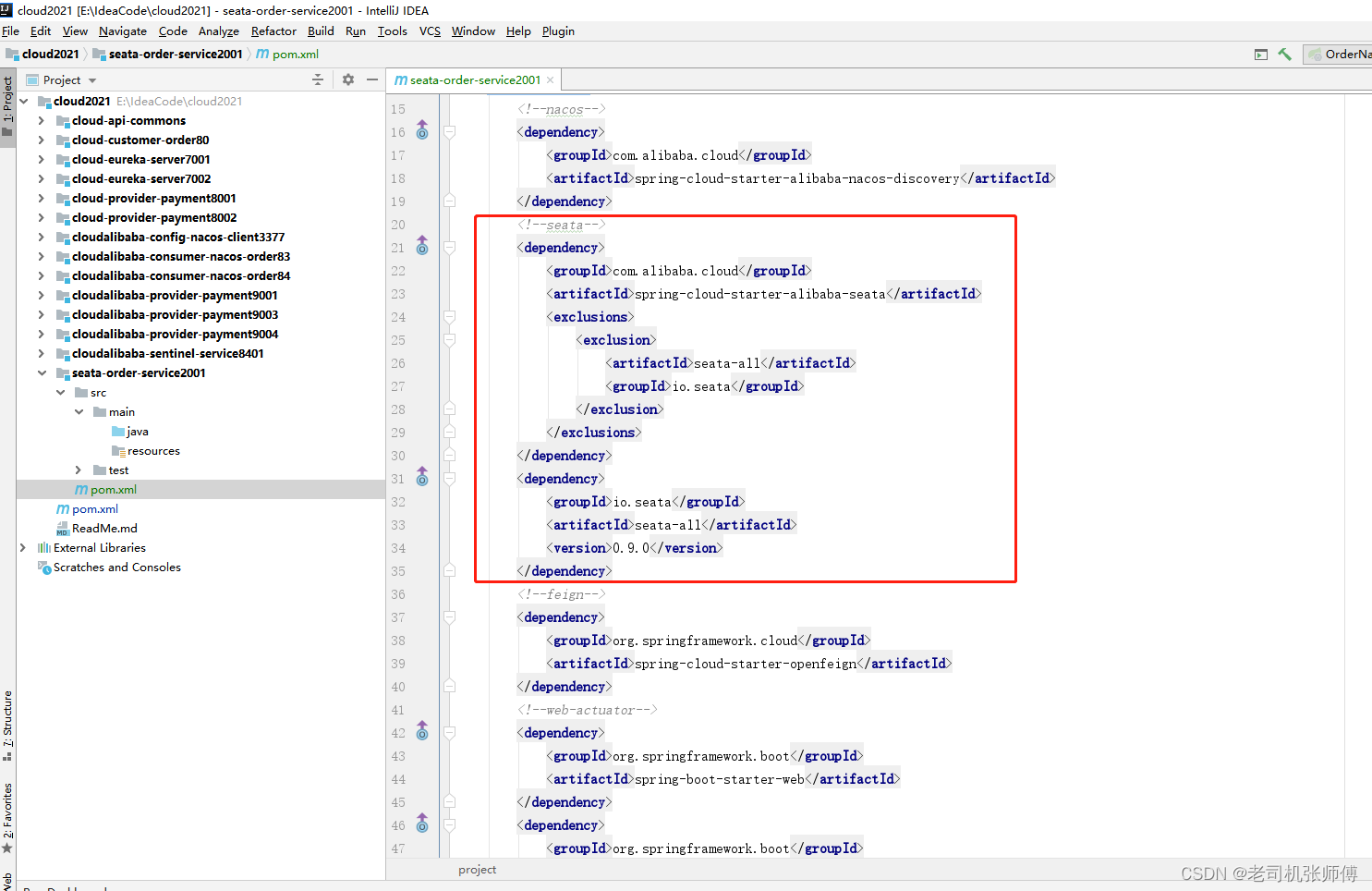This screenshot has width=1372, height=891.
Task: Select cloud-provider-payment8002 in project tree
Action: point(154,218)
